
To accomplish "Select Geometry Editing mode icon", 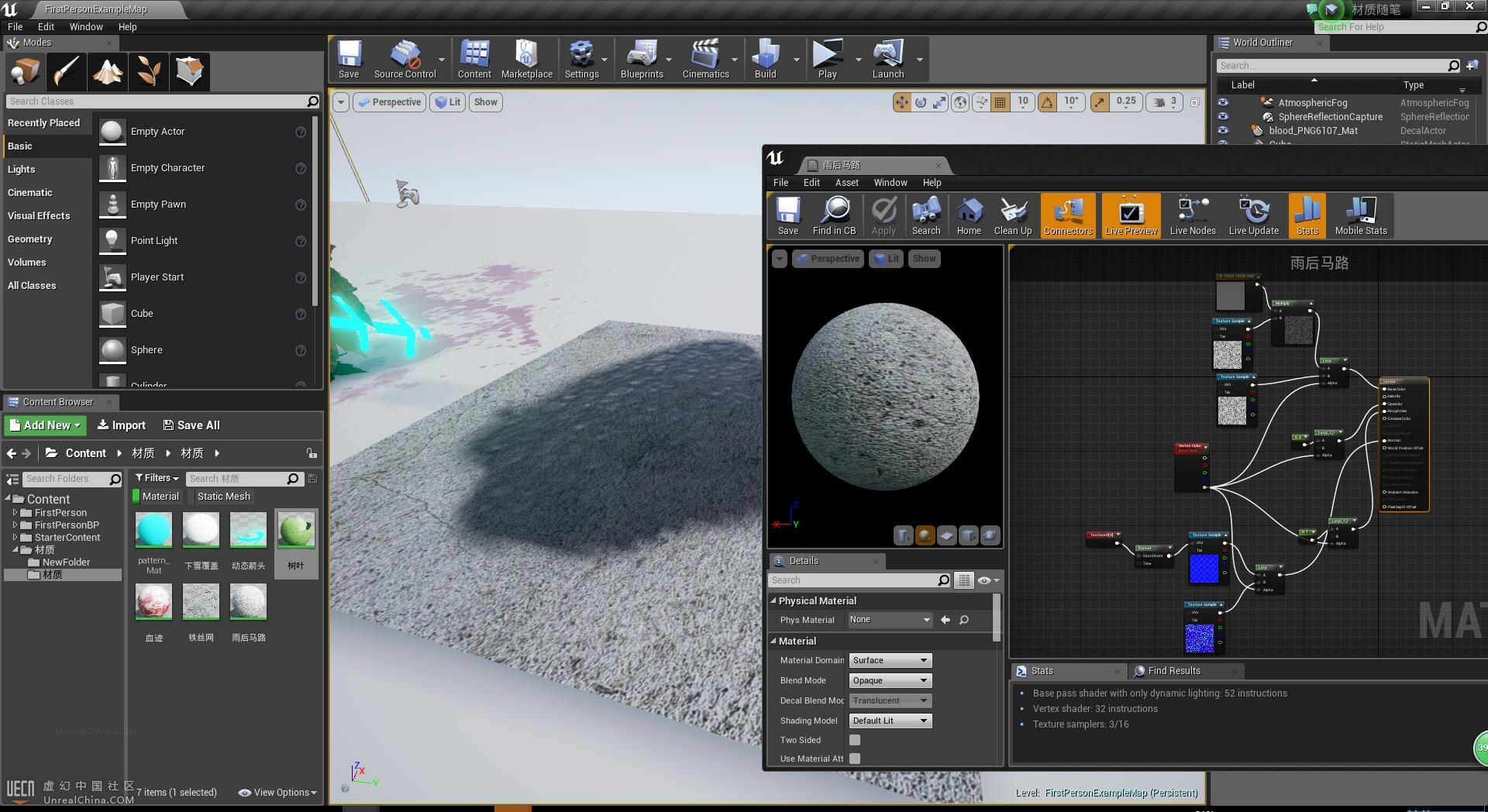I will coord(189,71).
